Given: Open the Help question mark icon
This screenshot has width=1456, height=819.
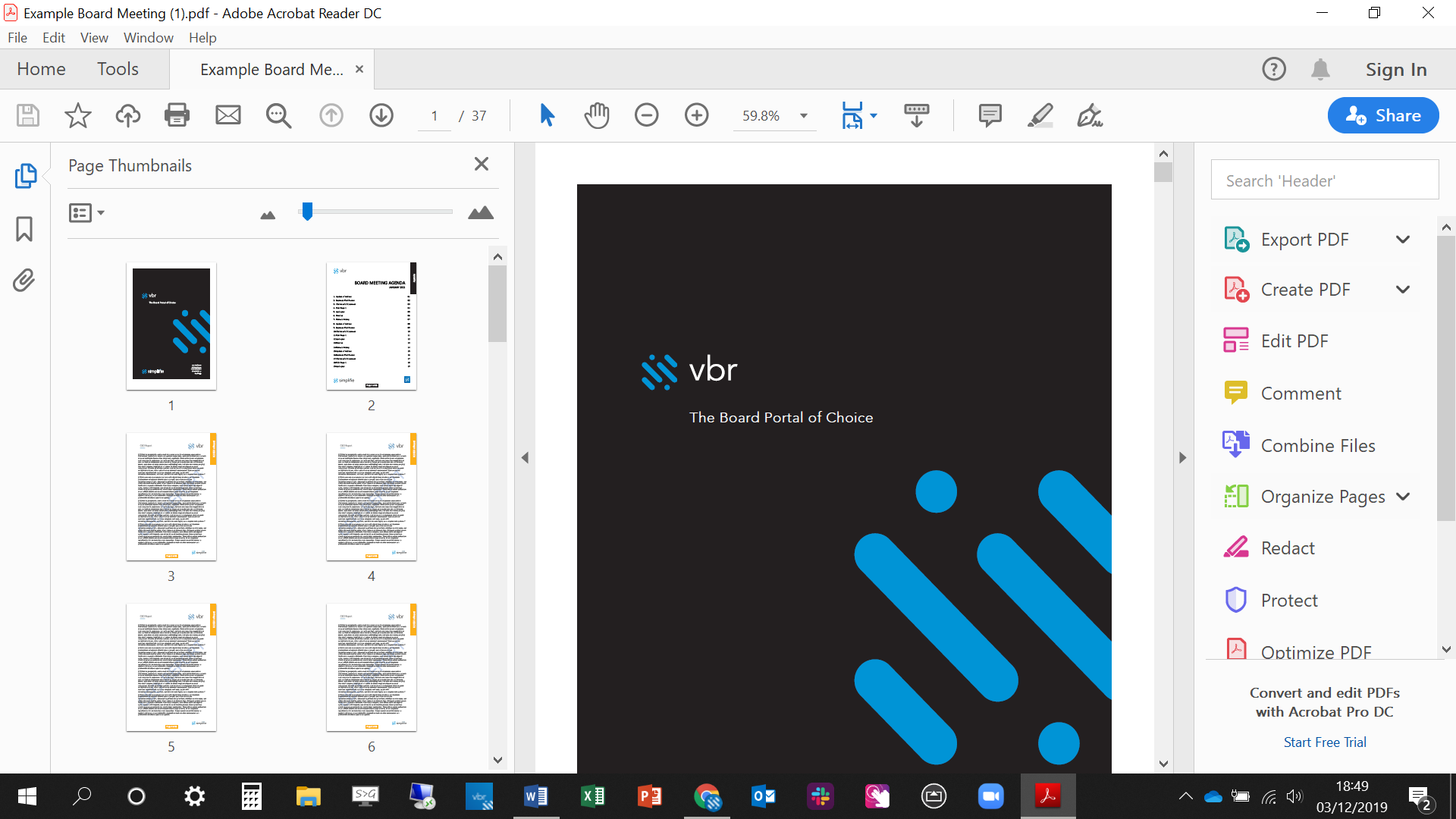Looking at the screenshot, I should coord(1274,69).
